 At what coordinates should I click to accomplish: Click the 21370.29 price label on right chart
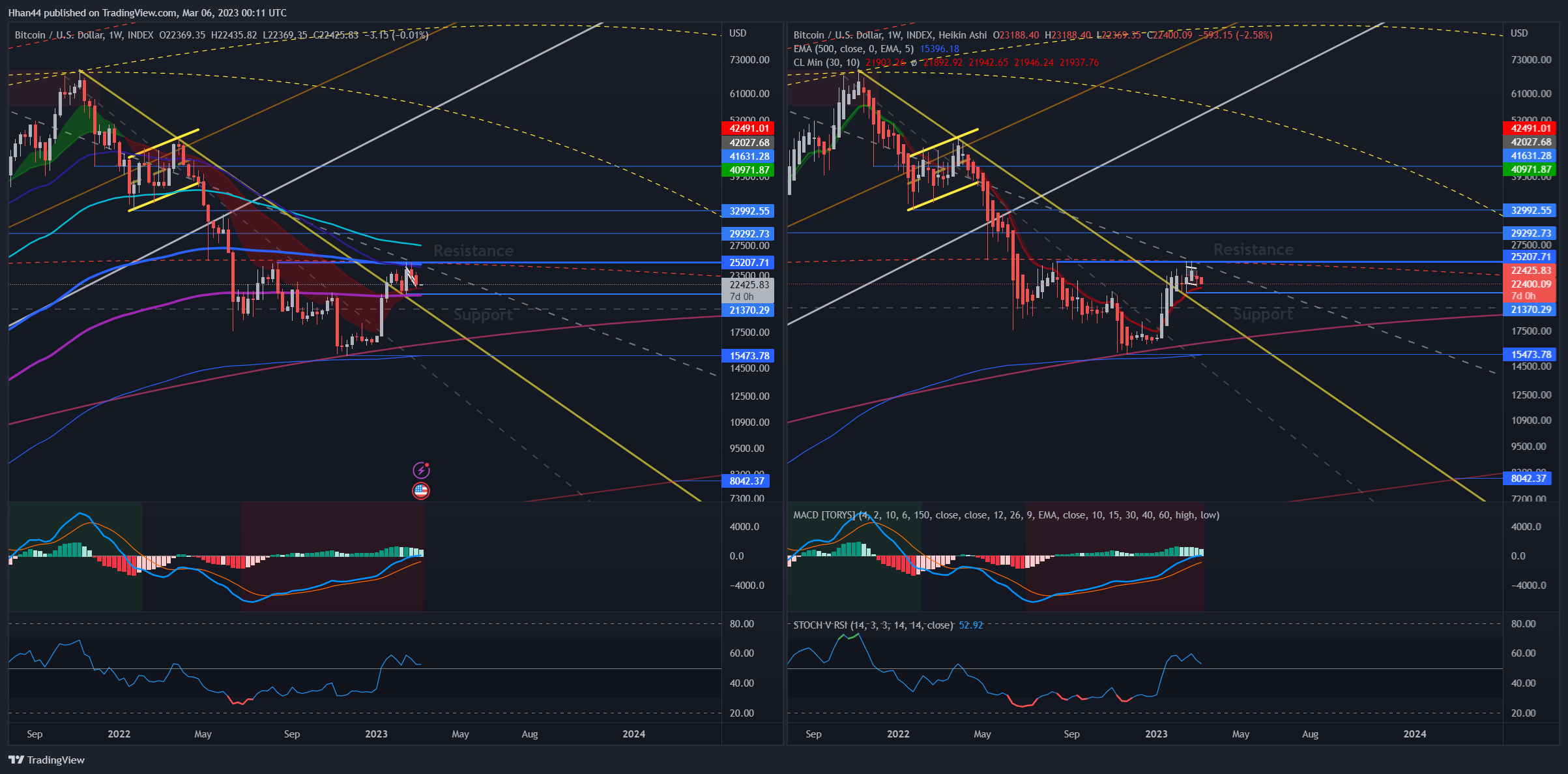pyautogui.click(x=1529, y=309)
